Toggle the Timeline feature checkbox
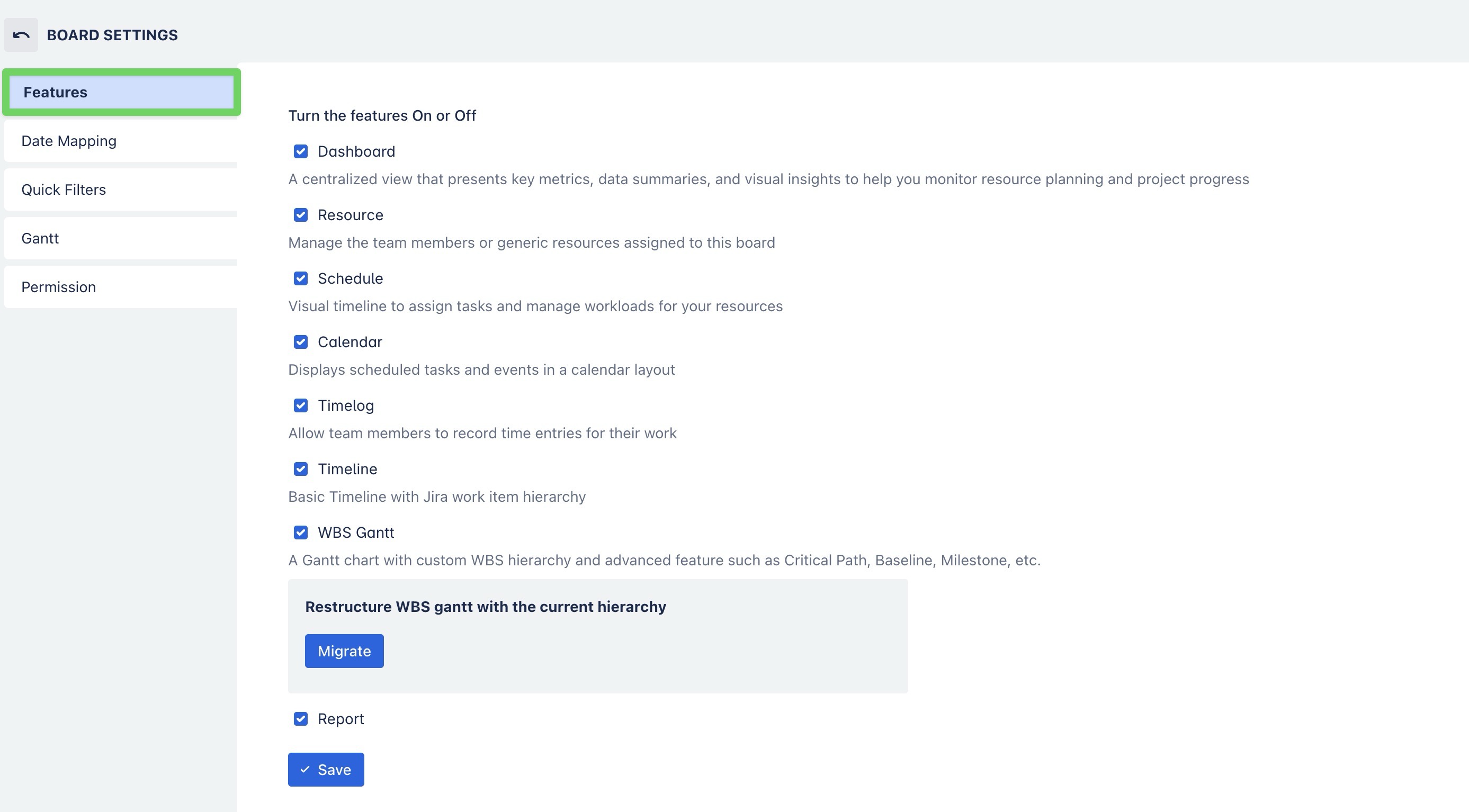Screen dimensions: 1469x812 tap(301, 470)
